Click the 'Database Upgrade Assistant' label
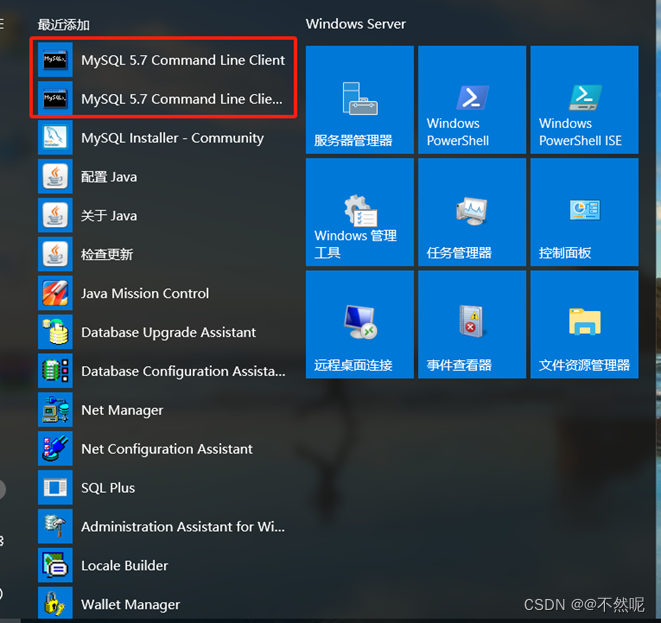The width and height of the screenshot is (661, 623). pyautogui.click(x=168, y=333)
